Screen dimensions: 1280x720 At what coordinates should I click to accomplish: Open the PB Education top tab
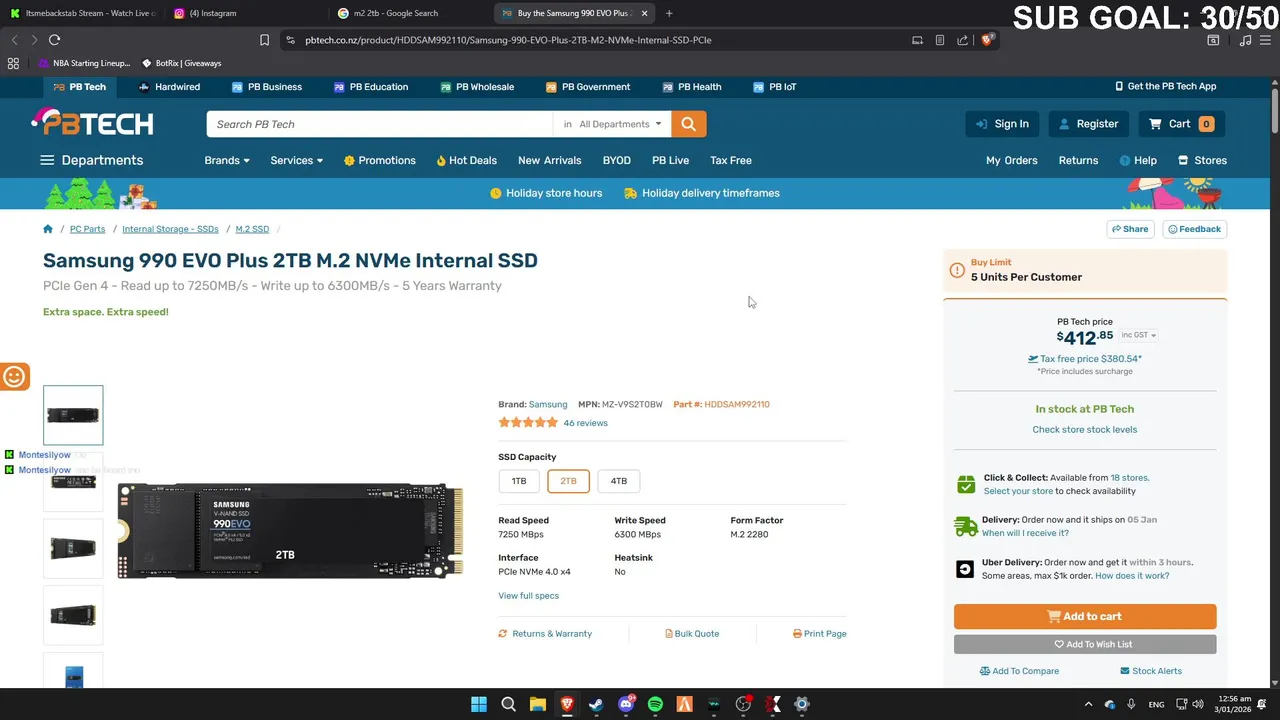(371, 87)
